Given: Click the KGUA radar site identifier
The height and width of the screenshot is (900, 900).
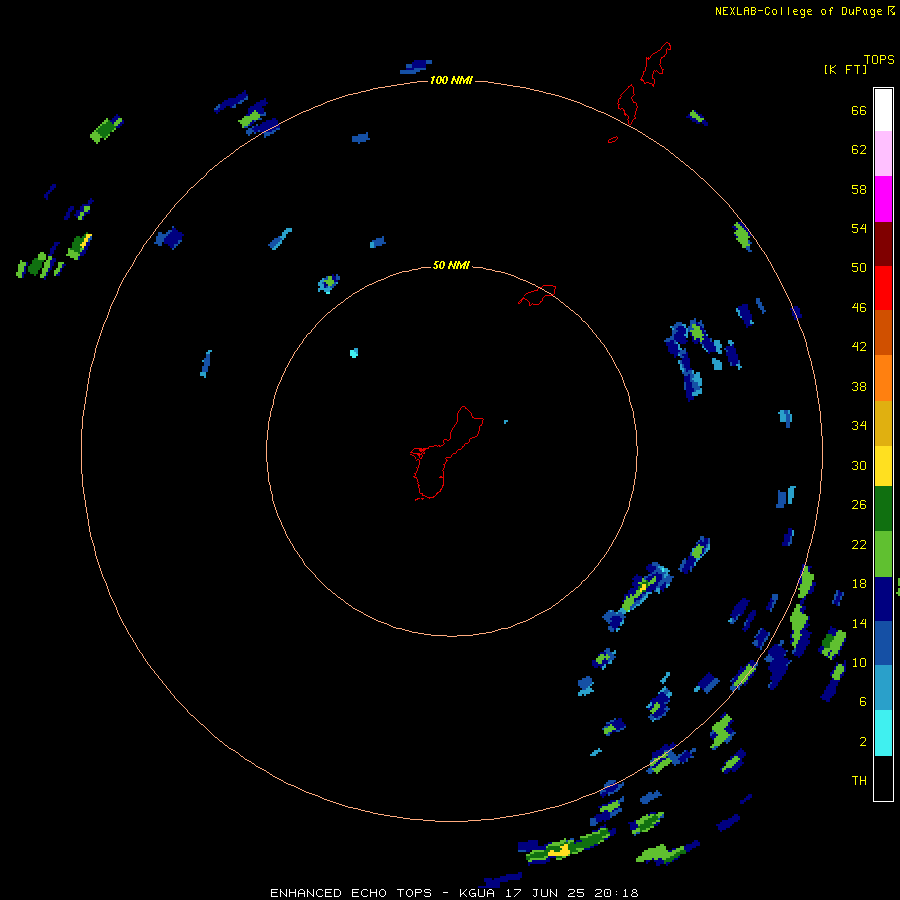Looking at the screenshot, I should pyautogui.click(x=479, y=893).
